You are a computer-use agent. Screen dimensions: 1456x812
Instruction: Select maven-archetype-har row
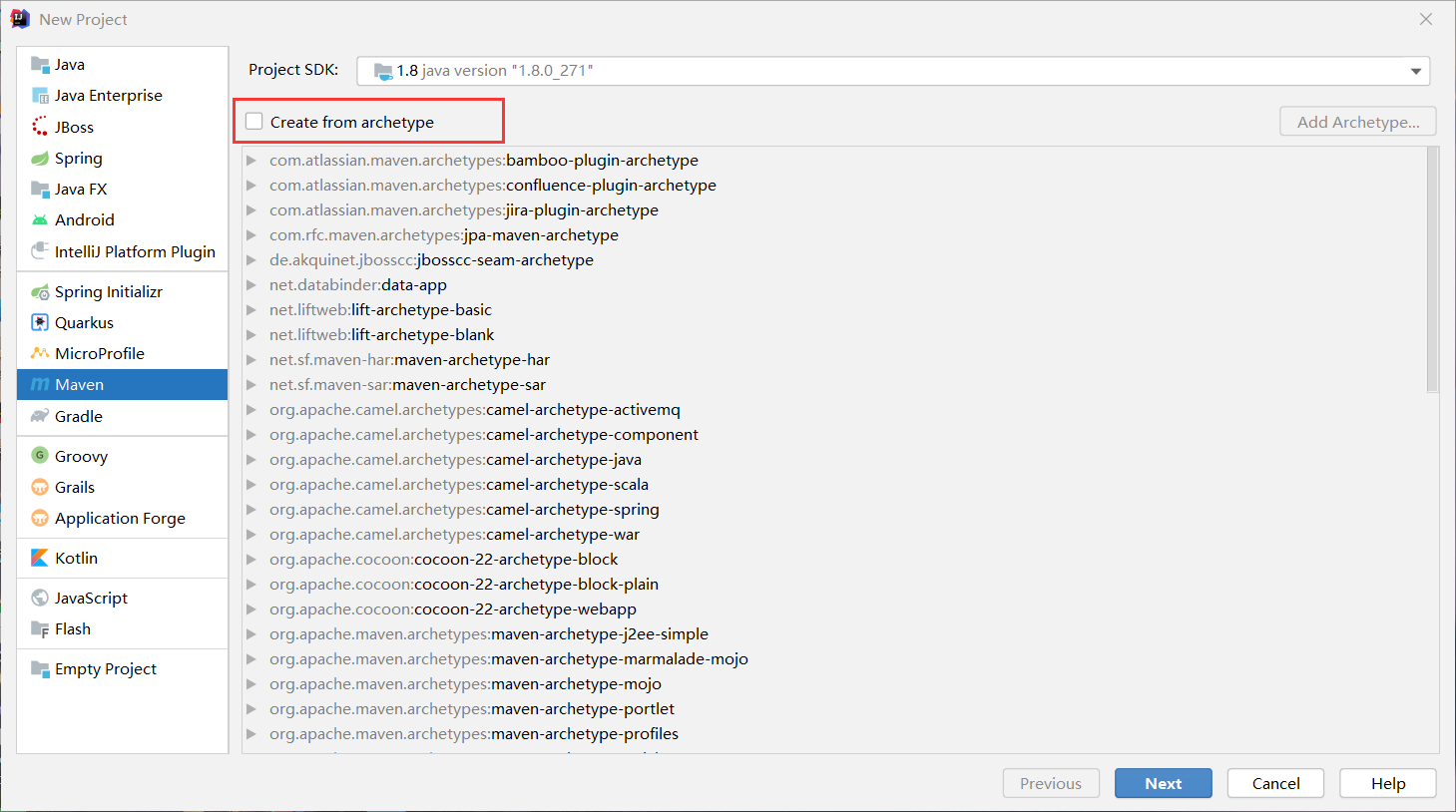[835, 359]
